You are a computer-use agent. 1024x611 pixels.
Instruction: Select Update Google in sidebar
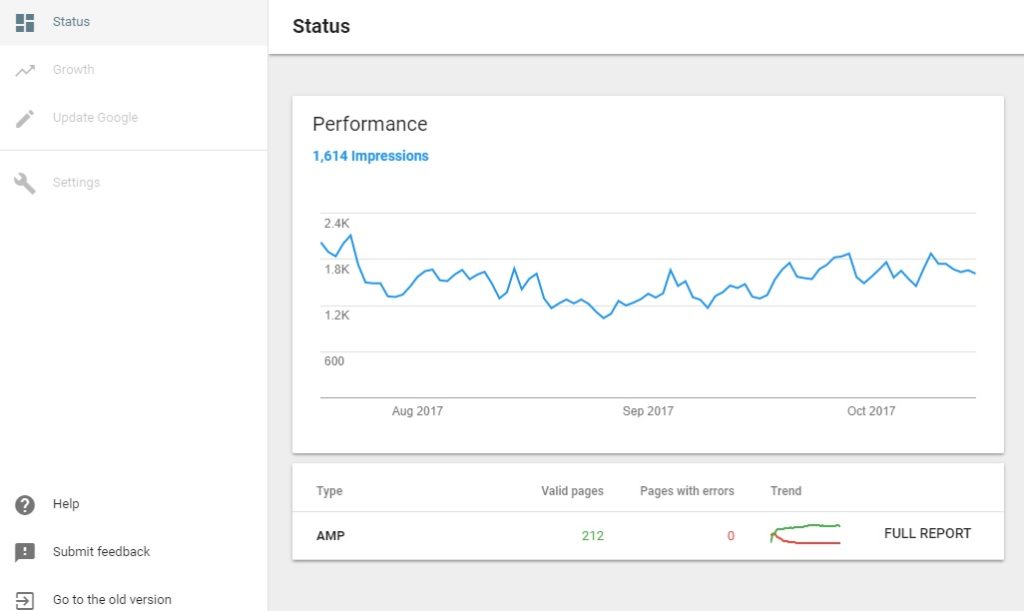point(133,118)
